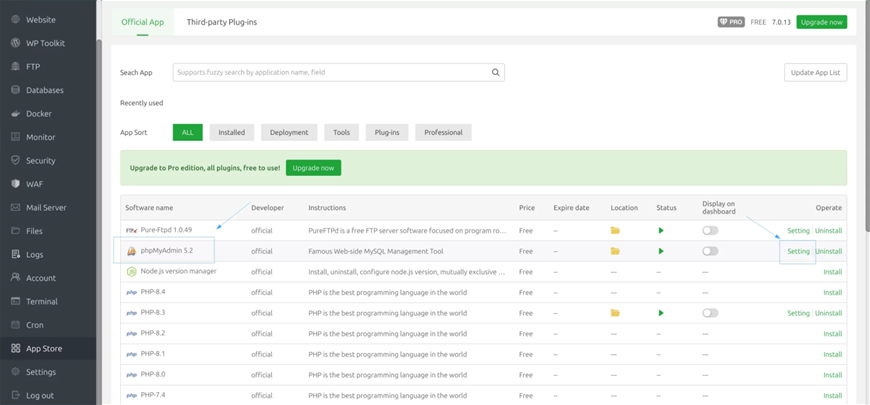Open Pure-Ftpd Setting link

(x=798, y=230)
